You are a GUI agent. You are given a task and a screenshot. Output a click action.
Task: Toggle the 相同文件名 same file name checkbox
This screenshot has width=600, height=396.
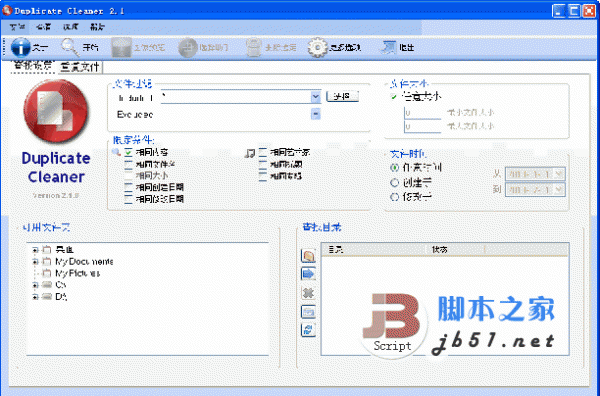pyautogui.click(x=129, y=165)
